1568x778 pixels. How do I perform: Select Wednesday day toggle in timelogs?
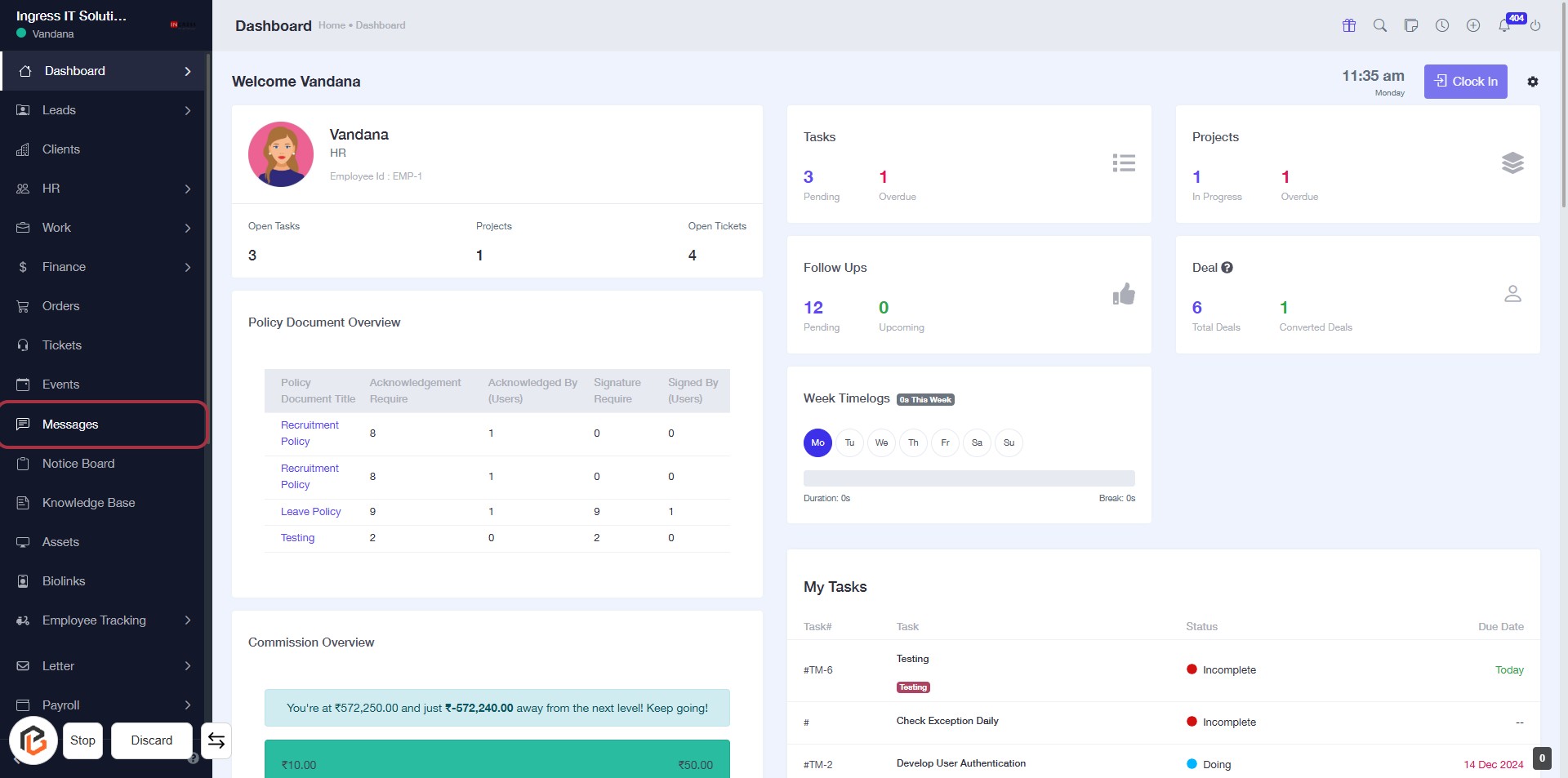[881, 442]
